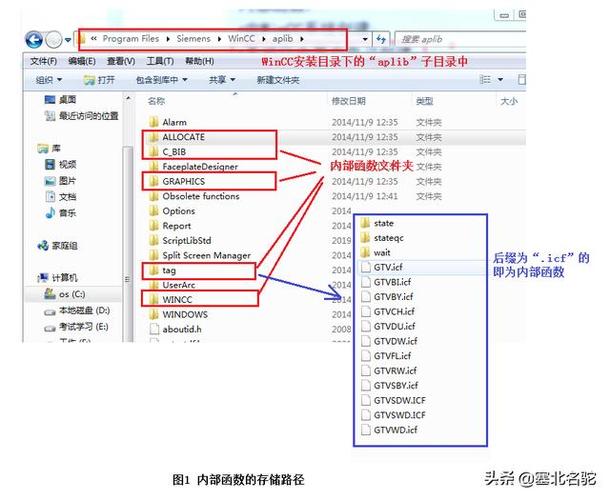Sort by 修改日期 column header
Screen dimensions: 610x500
[x=349, y=101]
